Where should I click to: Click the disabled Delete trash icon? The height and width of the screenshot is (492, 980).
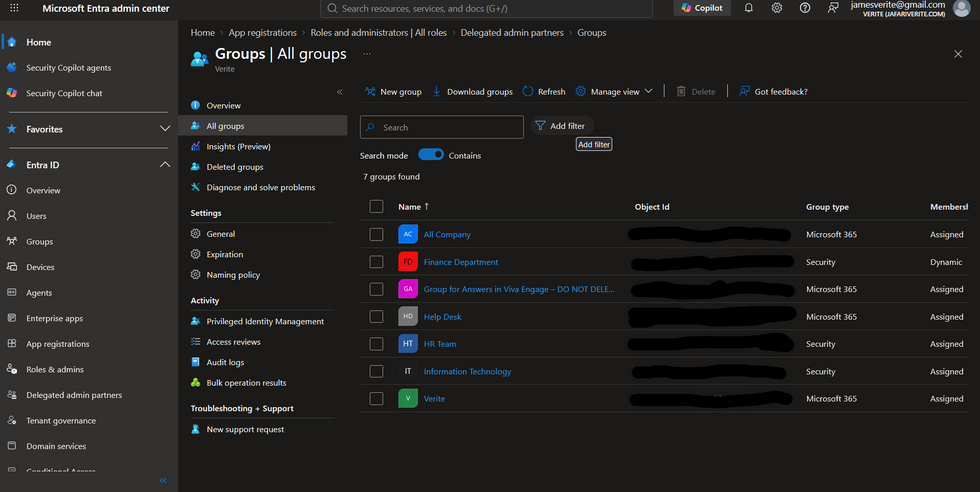[x=681, y=91]
